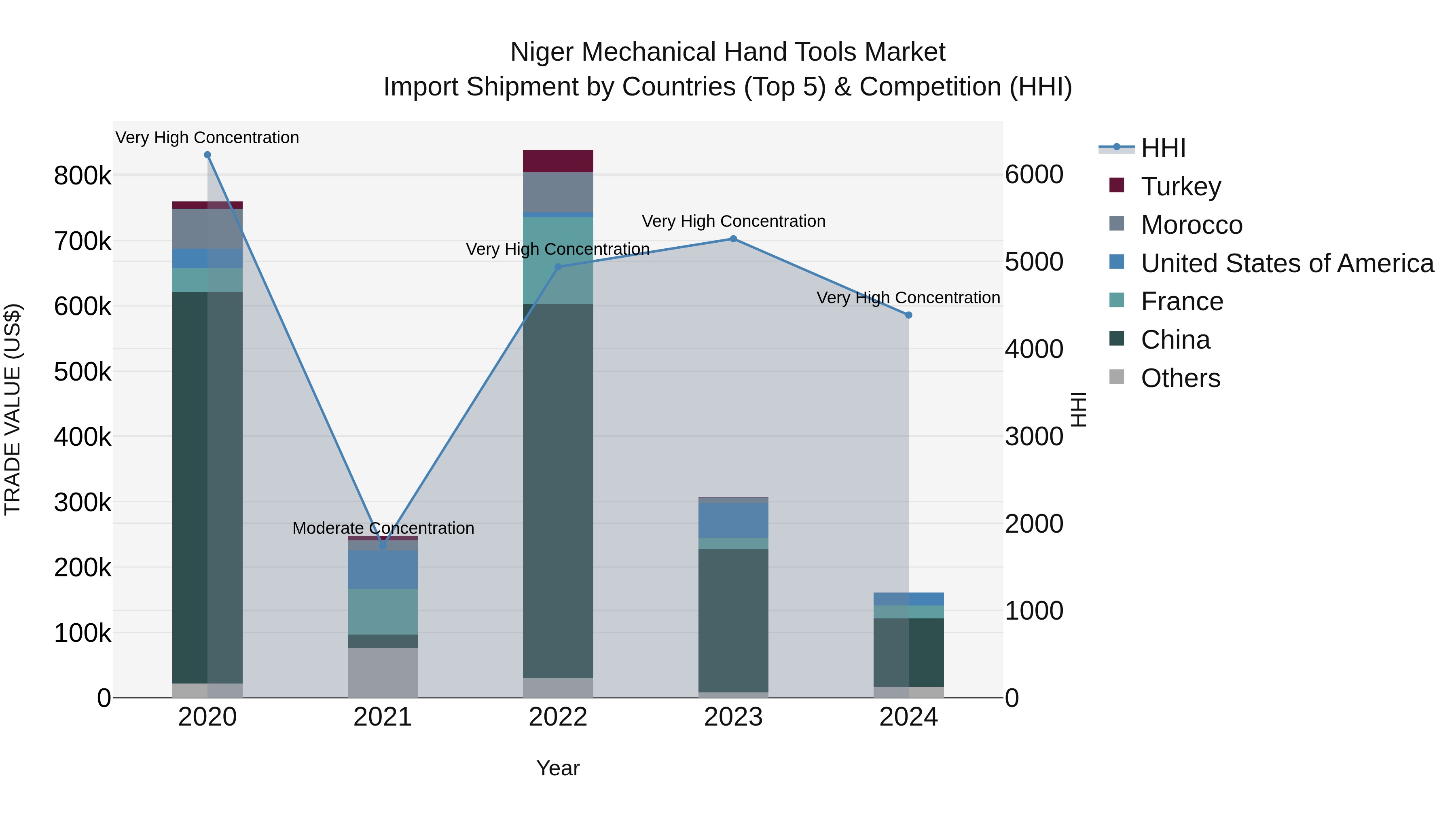
Task: Click the Morocco segment of the 2022 bar
Action: point(558,192)
